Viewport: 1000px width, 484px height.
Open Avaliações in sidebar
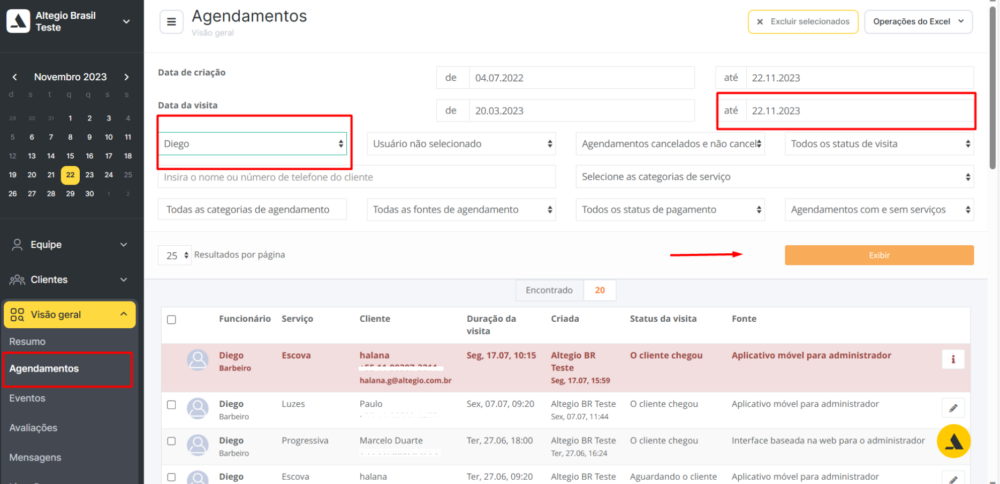pos(33,428)
